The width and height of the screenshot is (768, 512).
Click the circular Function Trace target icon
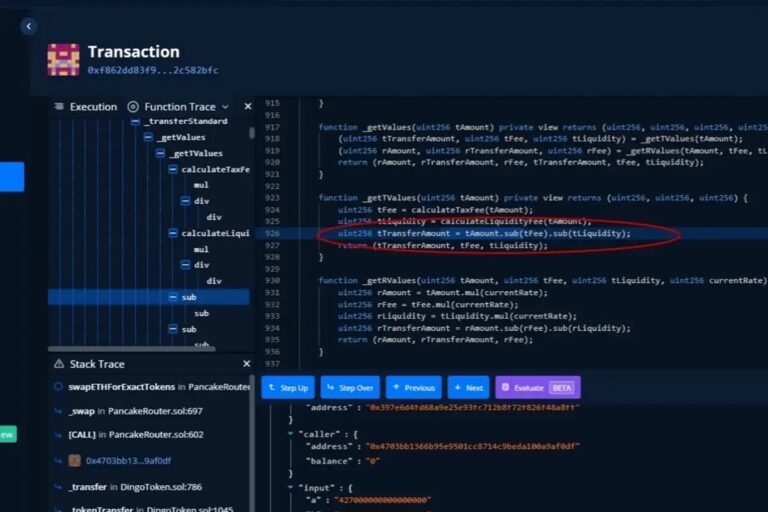(134, 107)
